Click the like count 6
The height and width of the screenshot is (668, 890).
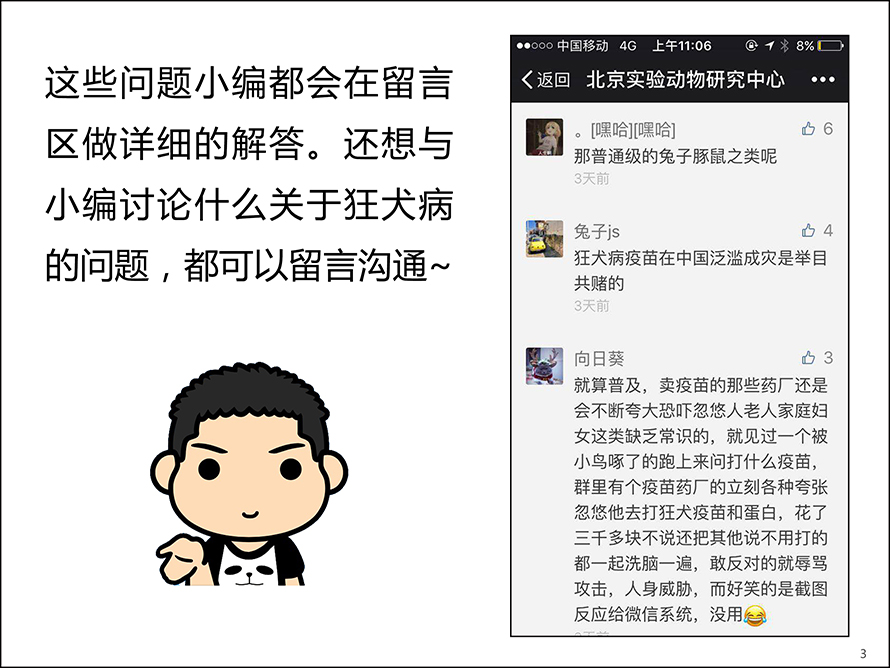828,129
